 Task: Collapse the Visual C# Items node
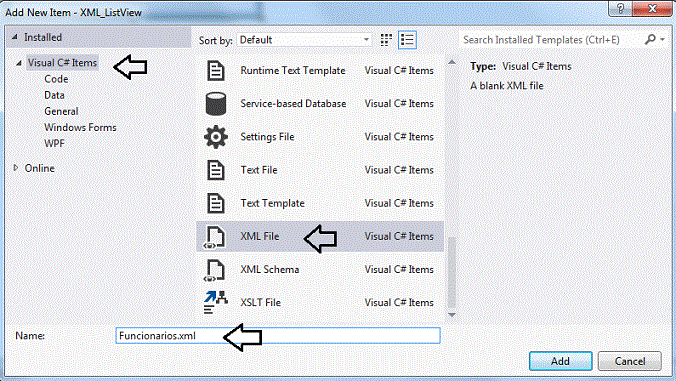click(19, 63)
